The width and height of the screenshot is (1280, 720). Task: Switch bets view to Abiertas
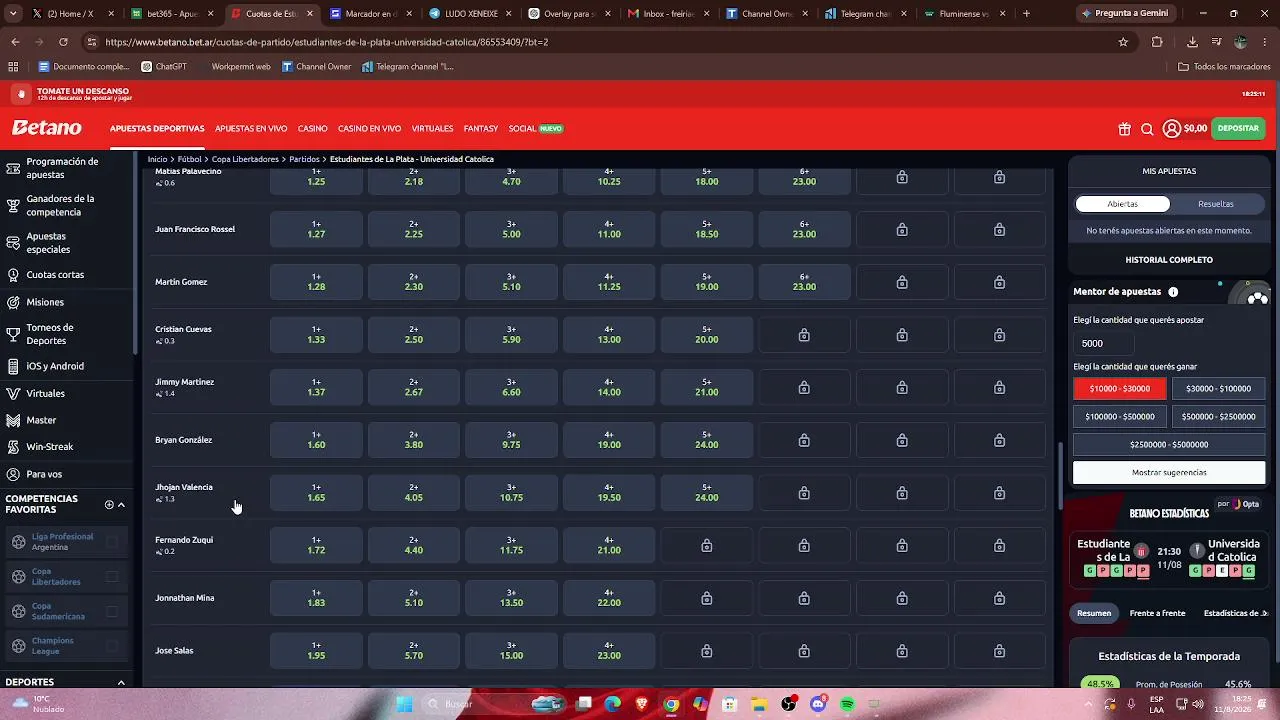(1122, 204)
